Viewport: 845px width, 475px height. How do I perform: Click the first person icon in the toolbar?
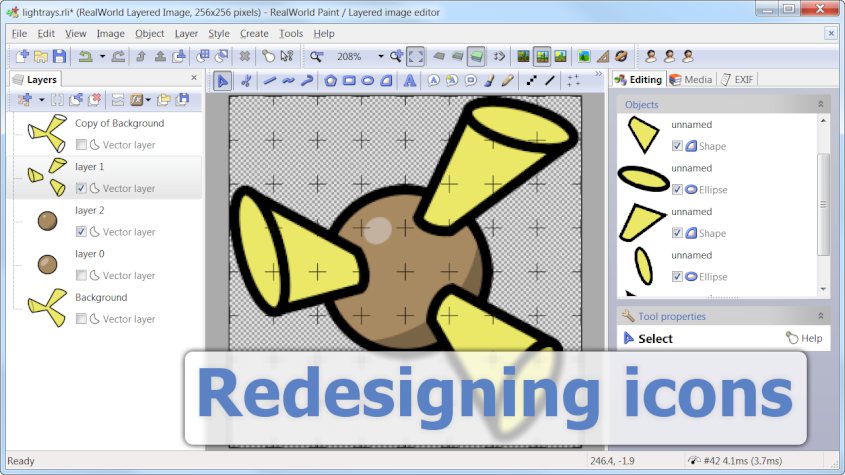pos(651,56)
